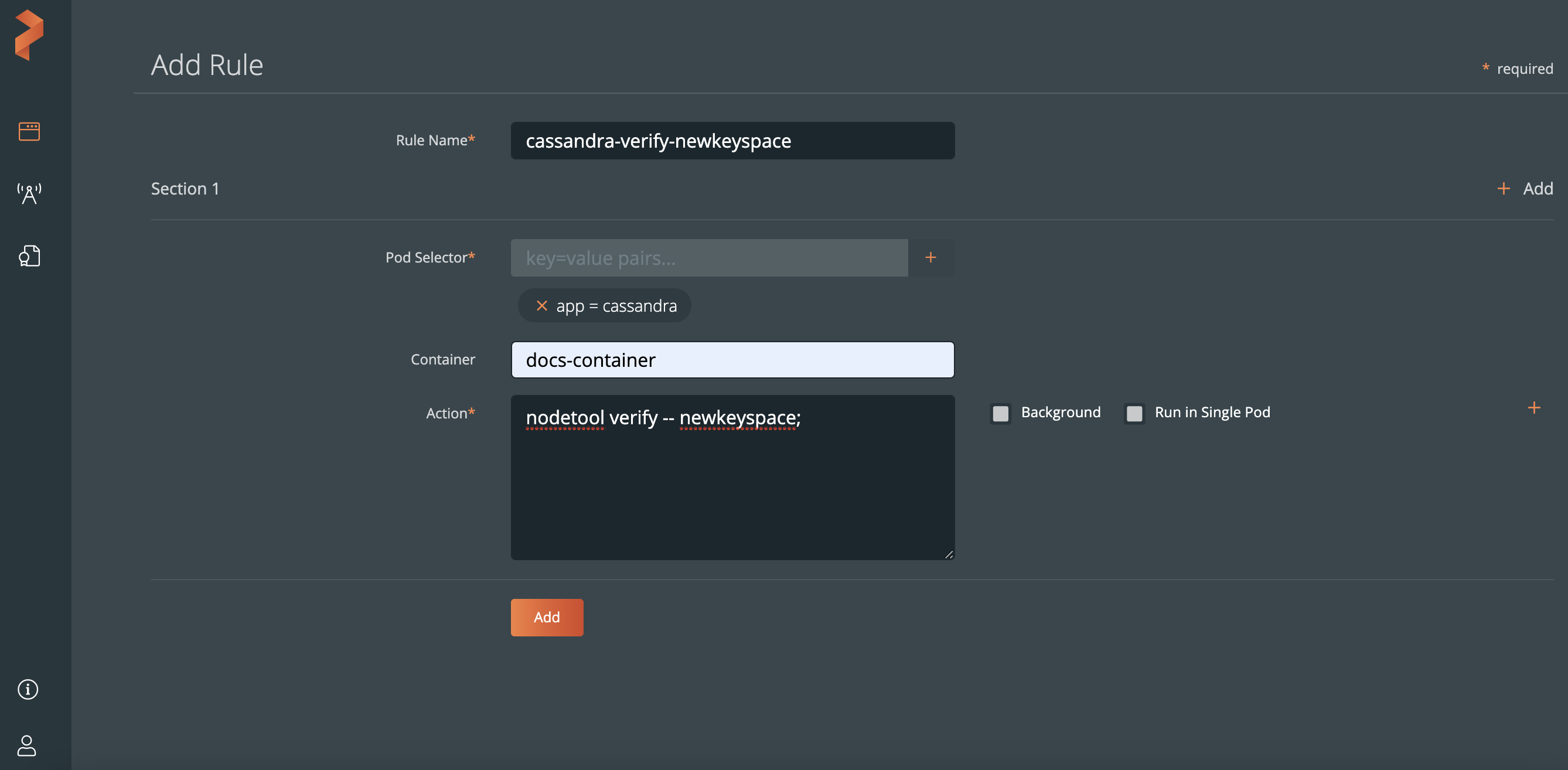The height and width of the screenshot is (770, 1568).
Task: Open the user profile icon
Action: (x=27, y=745)
